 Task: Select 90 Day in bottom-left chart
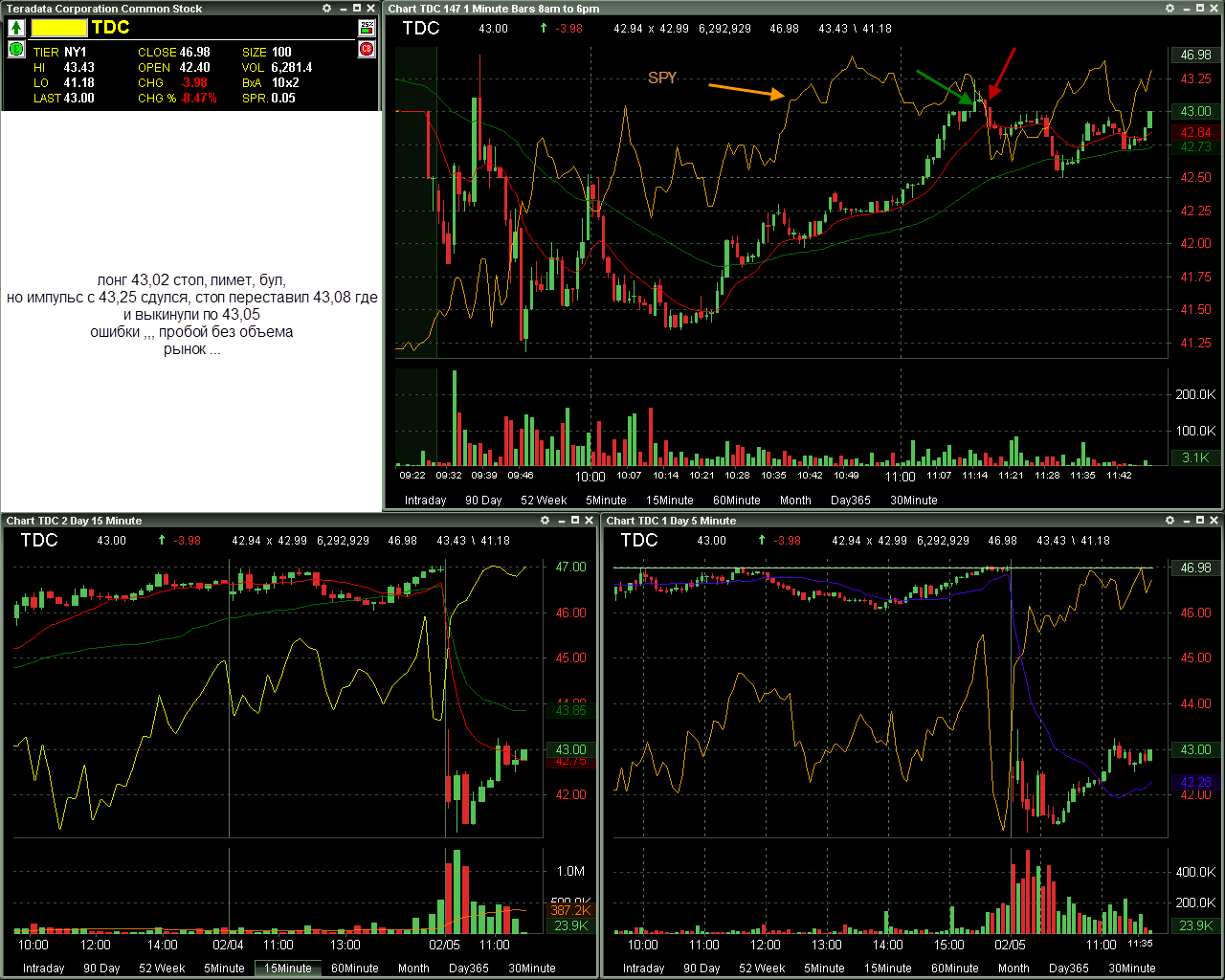pyautogui.click(x=101, y=969)
